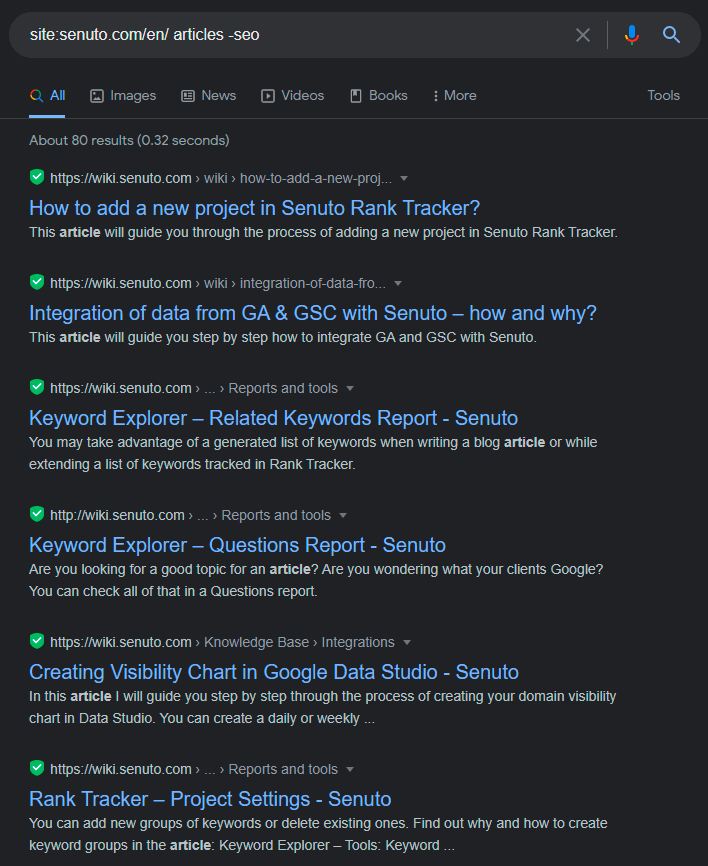
Task: Switch to the News tab
Action: pyautogui.click(x=209, y=96)
